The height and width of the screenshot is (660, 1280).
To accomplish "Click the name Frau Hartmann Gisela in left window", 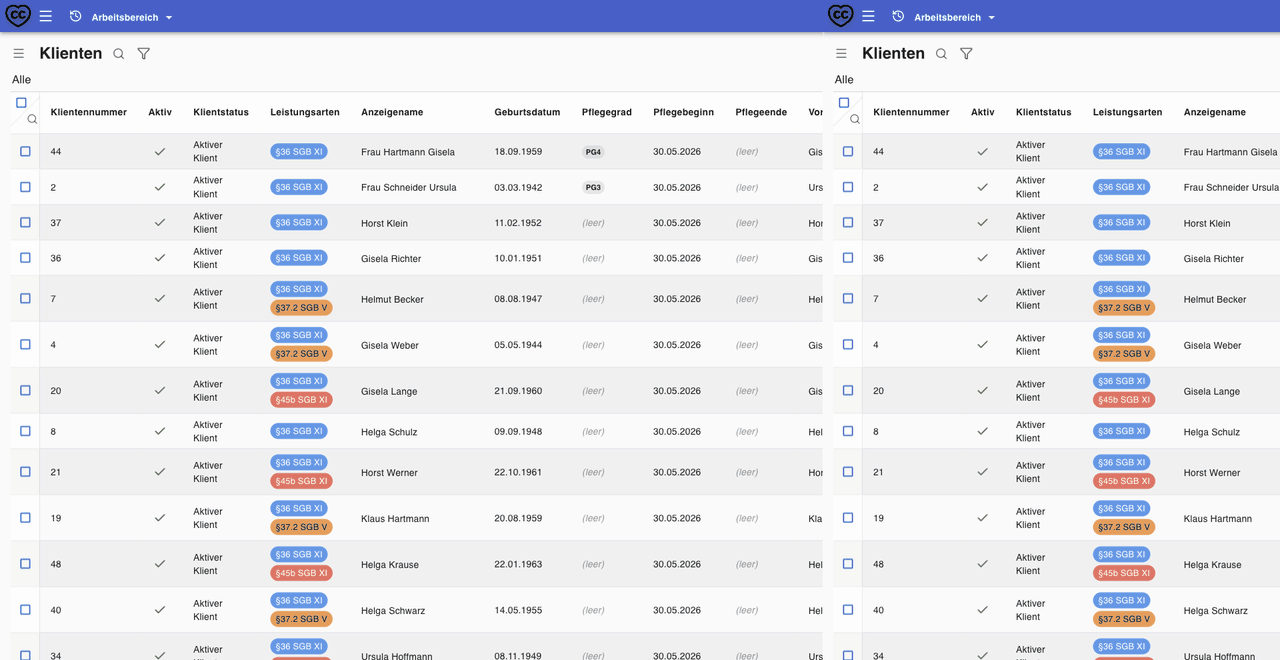I will tap(408, 152).
